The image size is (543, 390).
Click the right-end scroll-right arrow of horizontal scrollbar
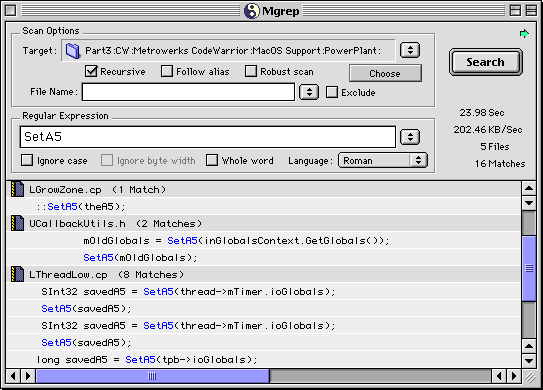click(x=514, y=376)
